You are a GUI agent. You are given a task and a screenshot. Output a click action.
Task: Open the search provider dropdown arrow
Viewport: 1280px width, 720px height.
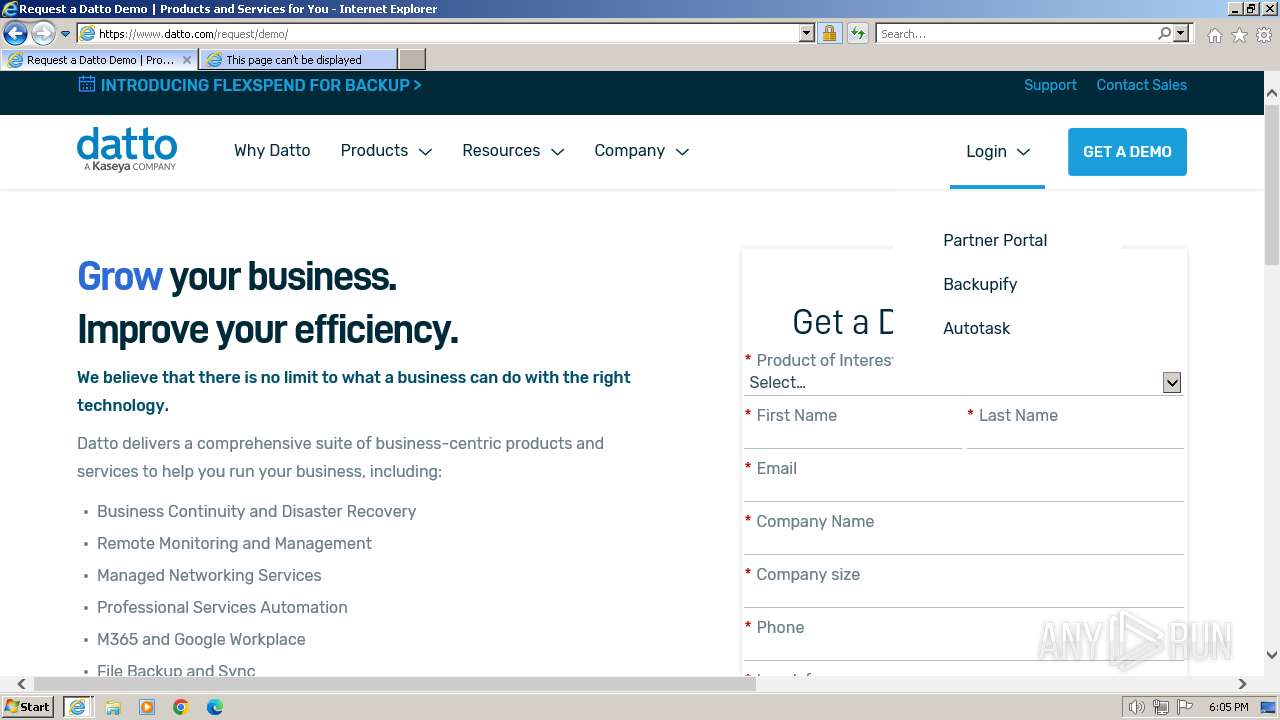point(1181,34)
